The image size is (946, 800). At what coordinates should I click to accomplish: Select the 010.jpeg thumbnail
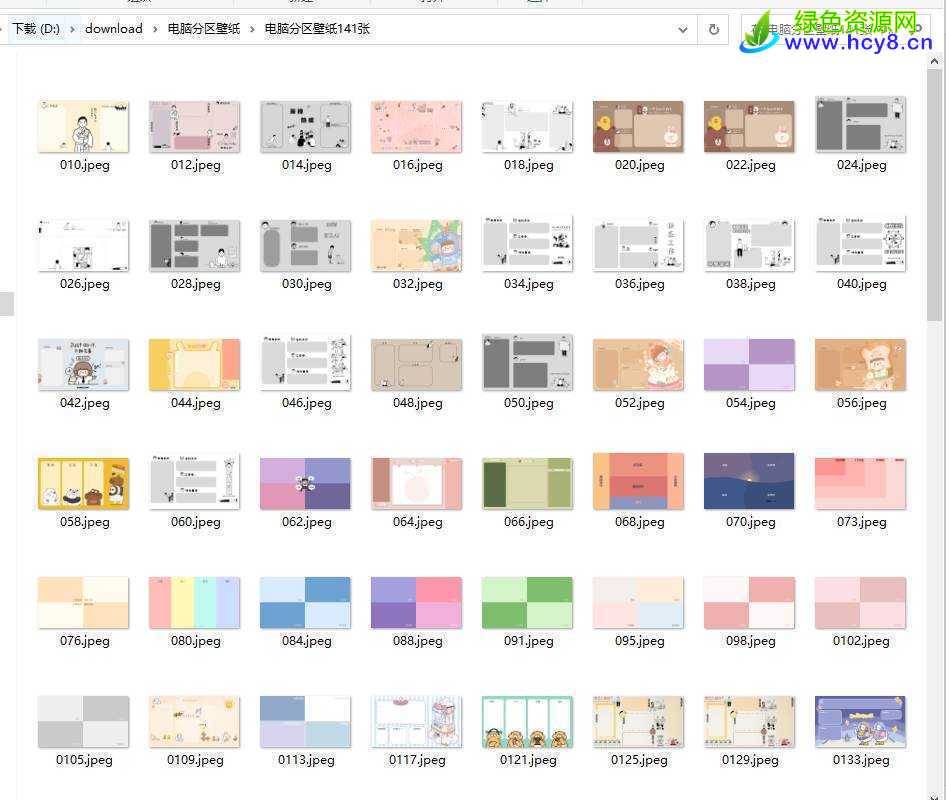83,126
